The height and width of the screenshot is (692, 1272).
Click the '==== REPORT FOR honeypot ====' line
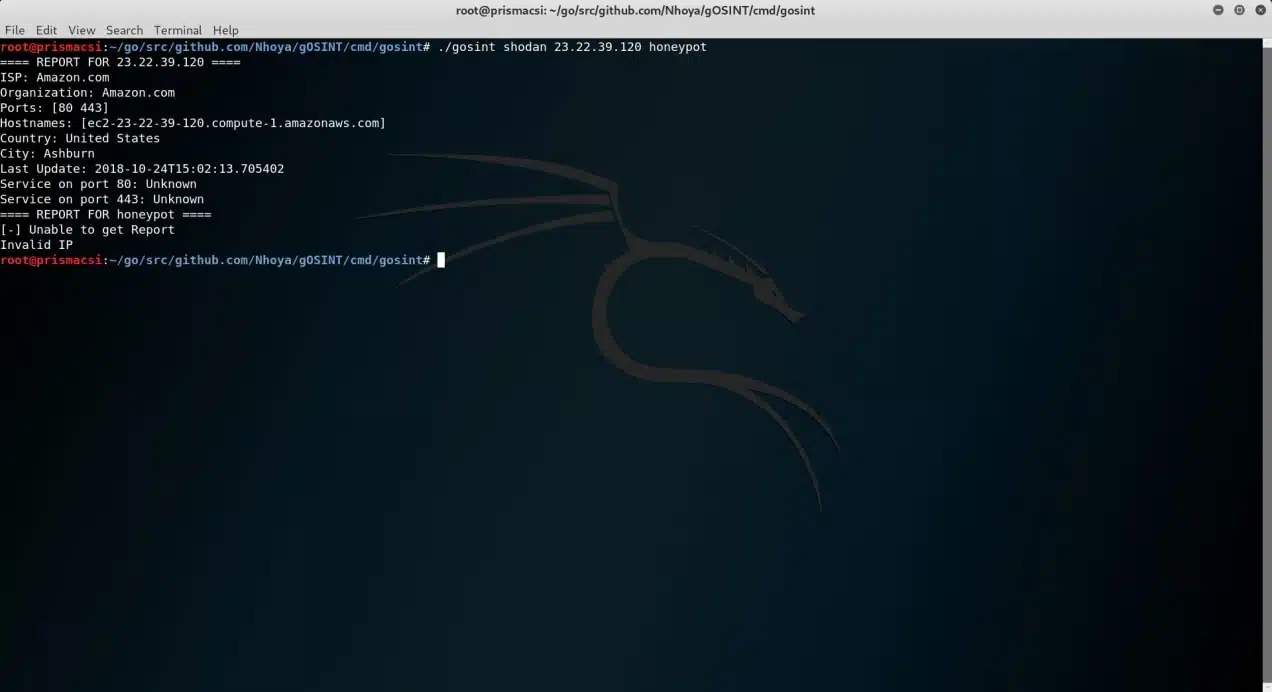pyautogui.click(x=106, y=214)
